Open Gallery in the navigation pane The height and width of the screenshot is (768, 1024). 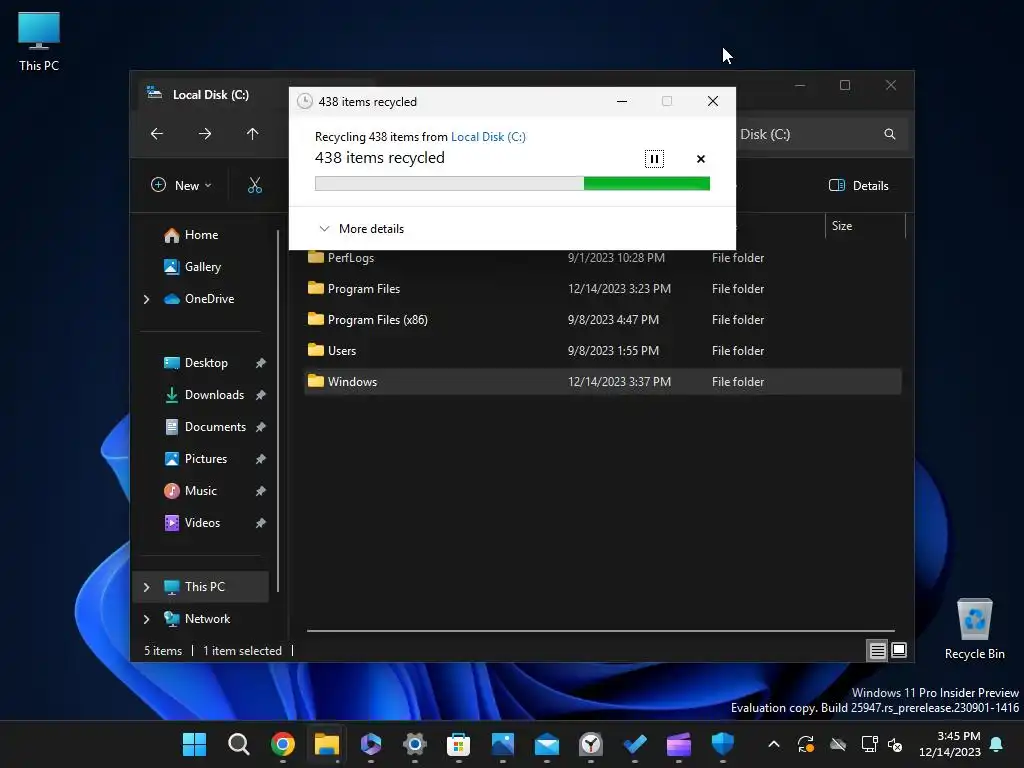(192, 266)
